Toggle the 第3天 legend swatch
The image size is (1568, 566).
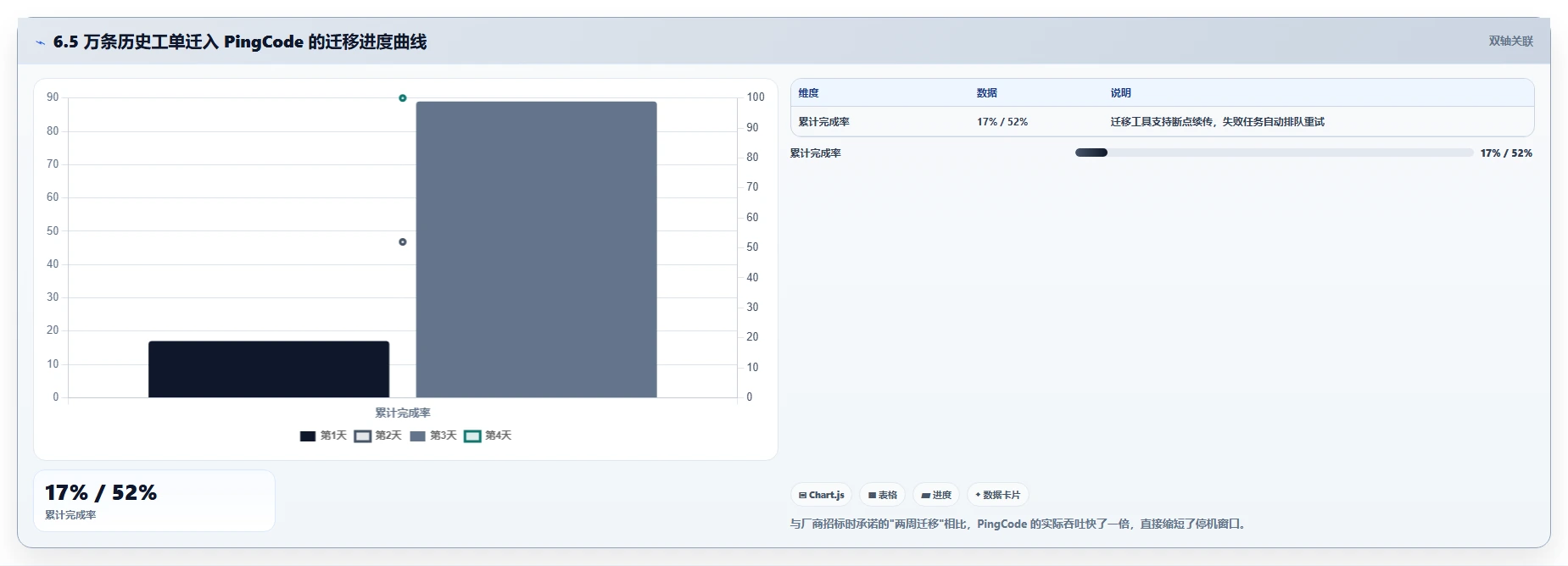pyautogui.click(x=417, y=436)
